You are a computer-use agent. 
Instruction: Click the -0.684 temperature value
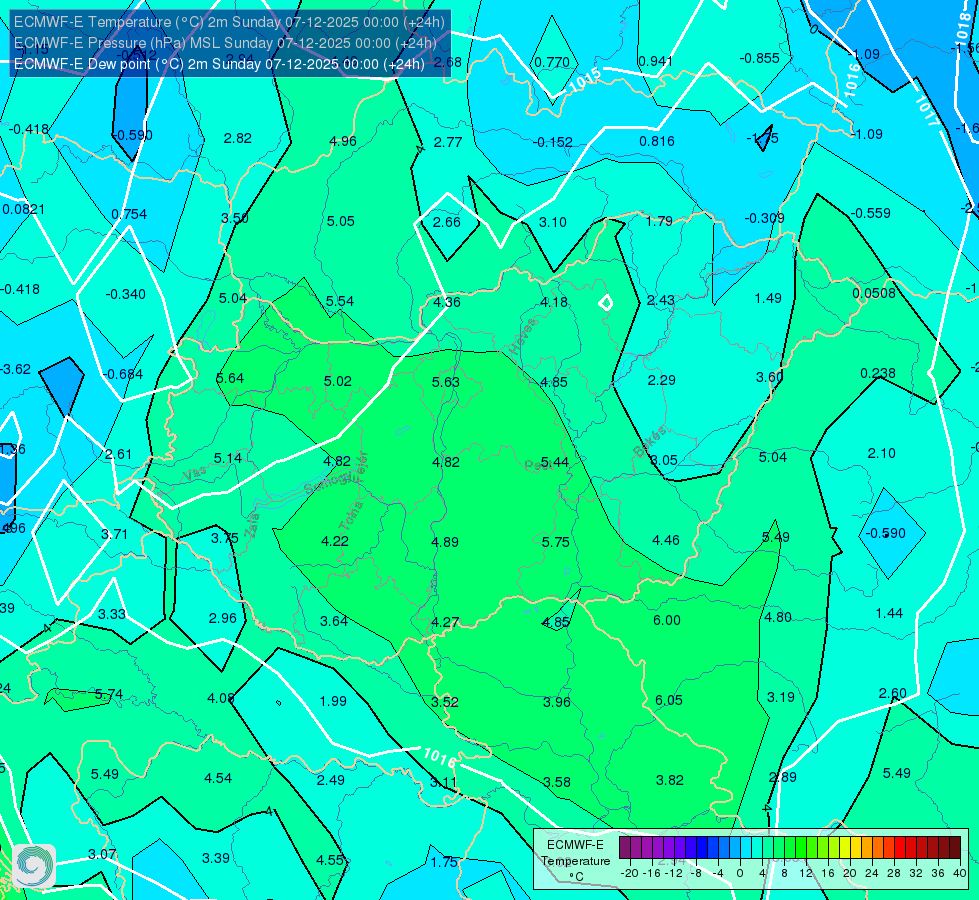[x=123, y=374]
